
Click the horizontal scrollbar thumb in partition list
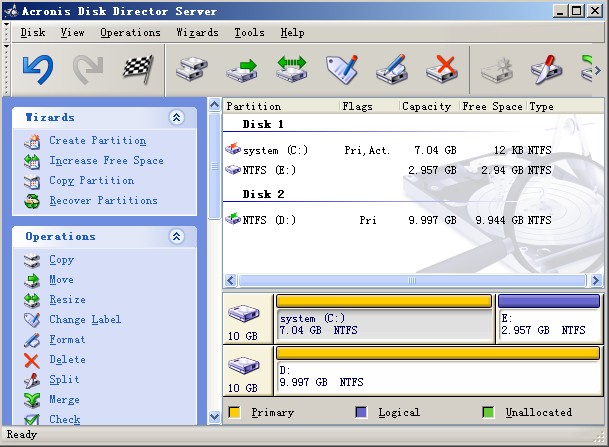[412, 280]
